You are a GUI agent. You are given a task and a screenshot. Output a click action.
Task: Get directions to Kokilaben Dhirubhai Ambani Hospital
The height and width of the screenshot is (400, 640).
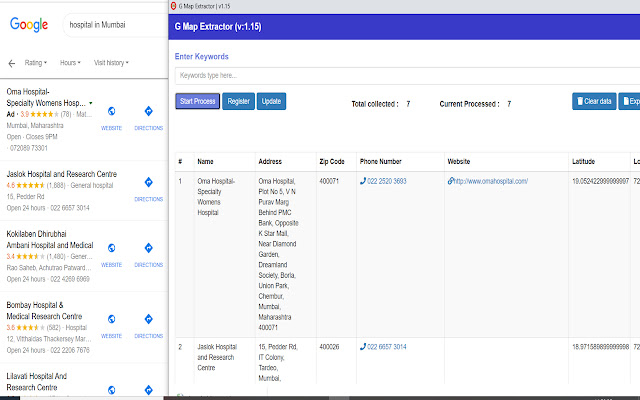click(149, 248)
